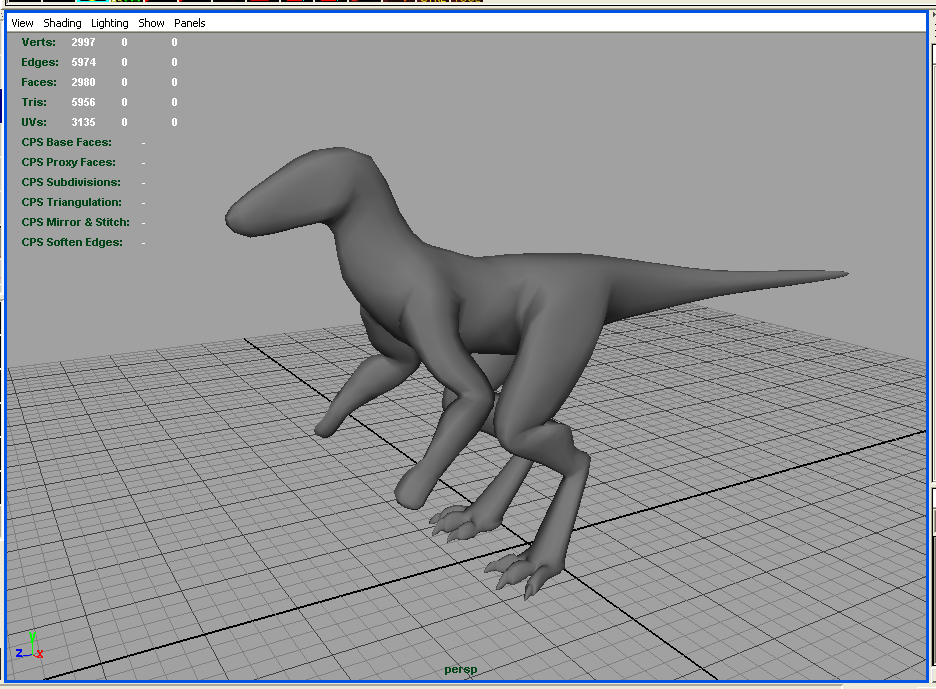Image resolution: width=936 pixels, height=689 pixels.
Task: Click the XYZ axis orientation indicator
Action: [29, 647]
